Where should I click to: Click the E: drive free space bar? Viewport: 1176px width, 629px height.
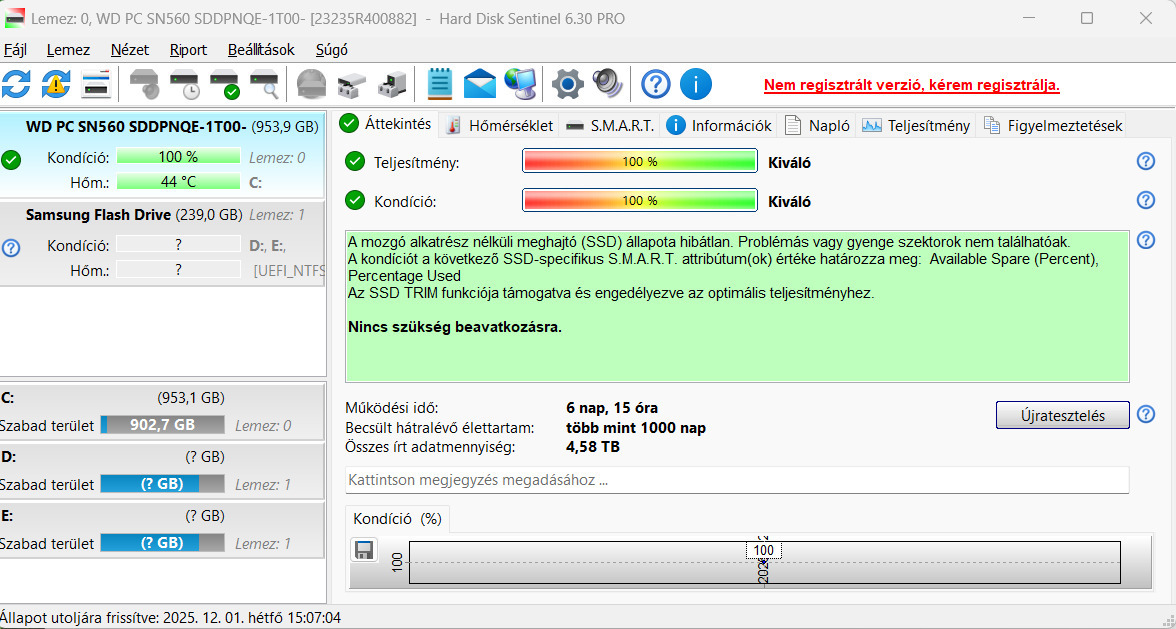[x=163, y=544]
